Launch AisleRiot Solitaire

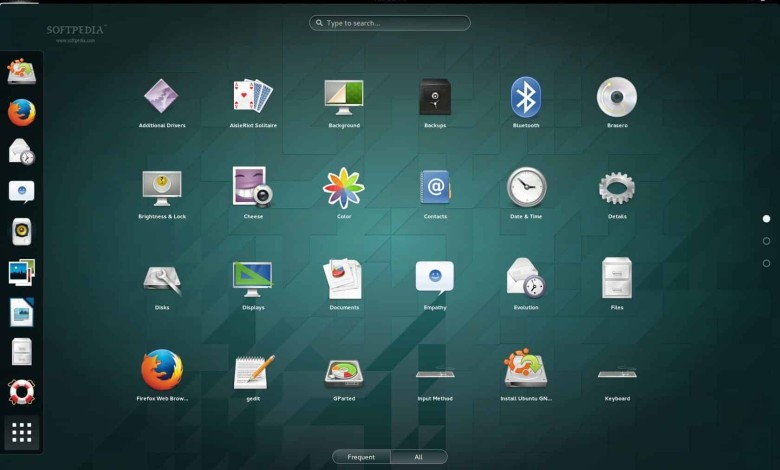[253, 96]
